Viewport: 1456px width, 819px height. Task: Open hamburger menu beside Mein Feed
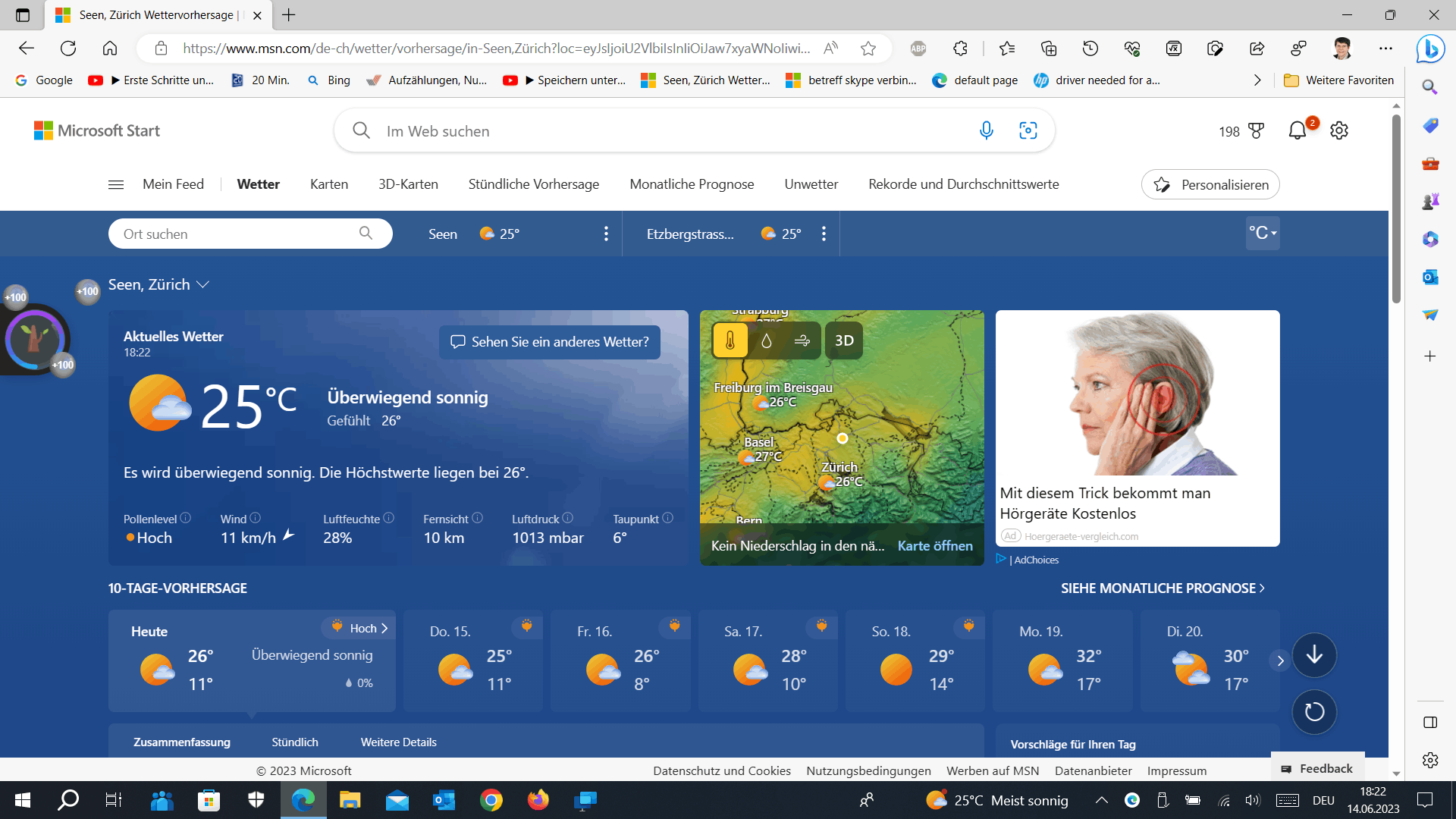(116, 184)
